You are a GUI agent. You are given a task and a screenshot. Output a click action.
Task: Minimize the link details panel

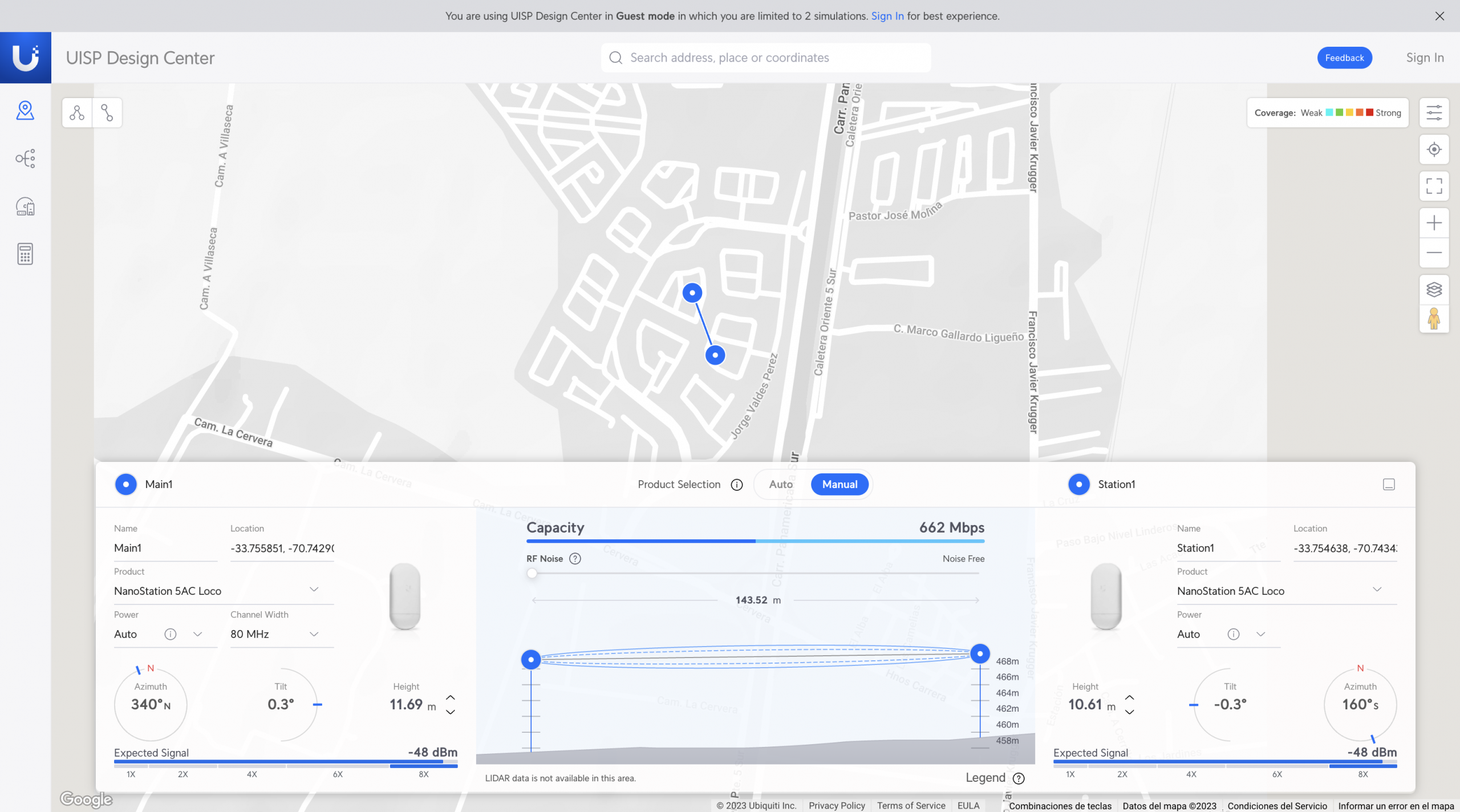[1389, 485]
